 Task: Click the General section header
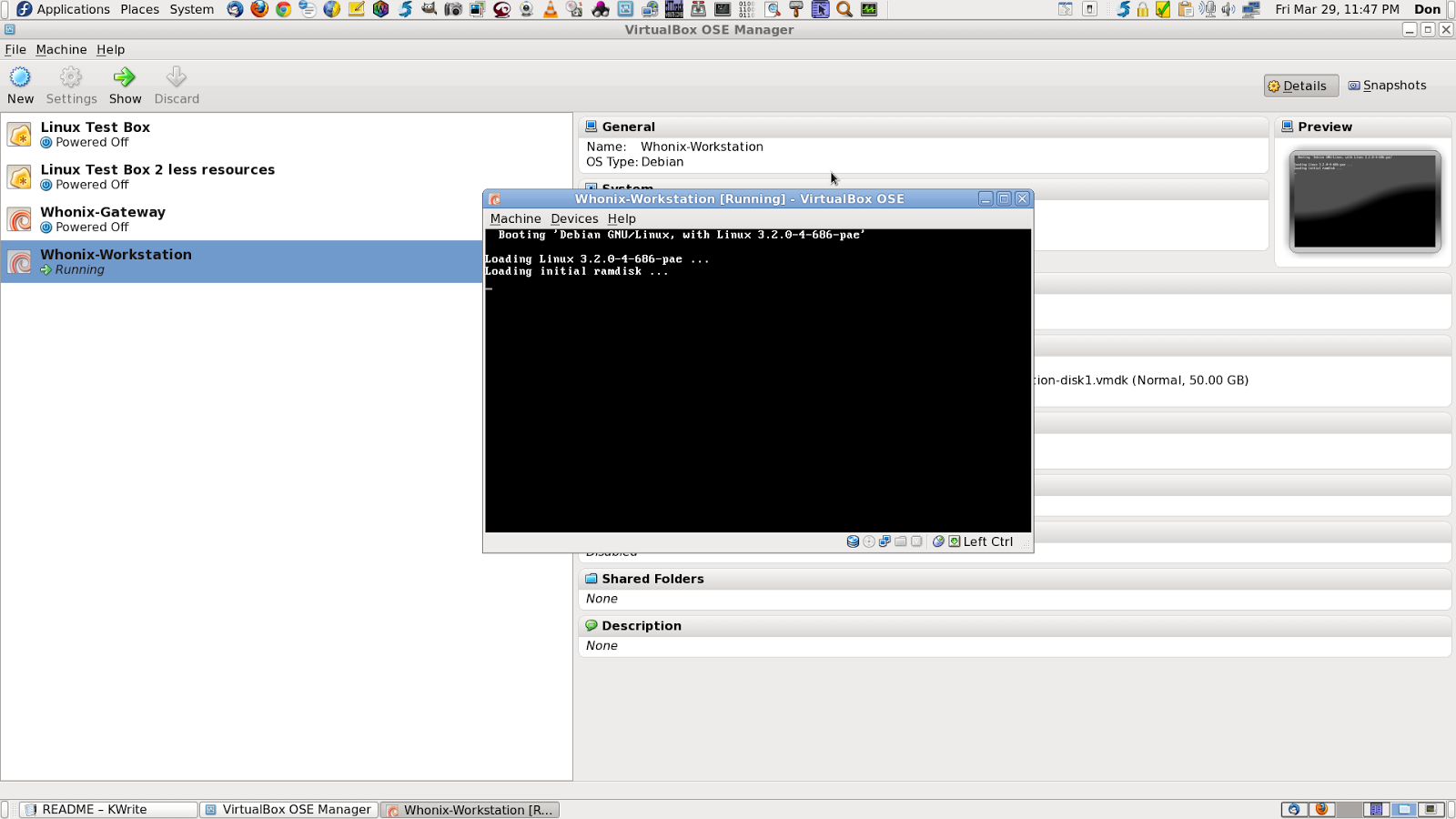click(x=923, y=126)
